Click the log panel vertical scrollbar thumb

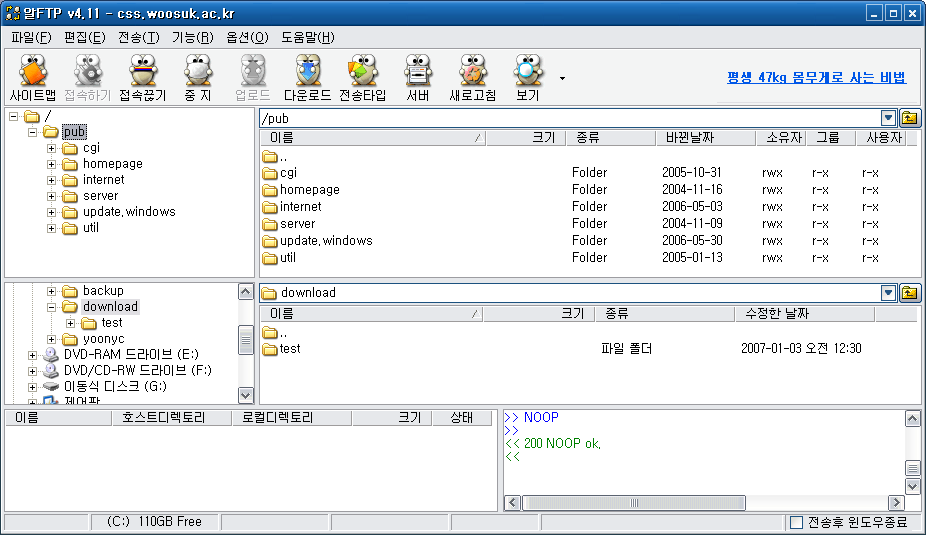pyautogui.click(x=912, y=469)
